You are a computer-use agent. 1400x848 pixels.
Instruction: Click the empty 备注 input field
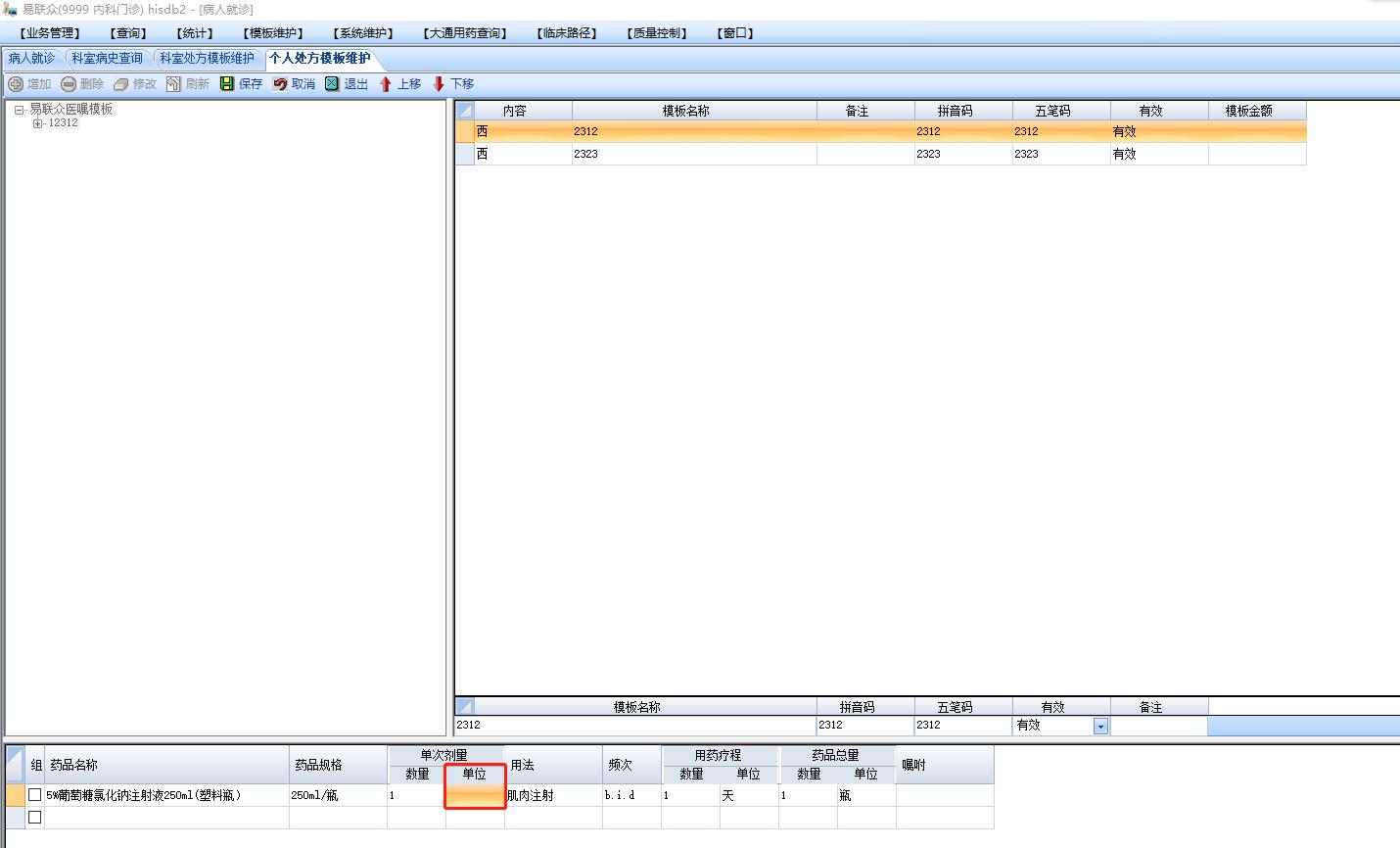(x=1159, y=726)
